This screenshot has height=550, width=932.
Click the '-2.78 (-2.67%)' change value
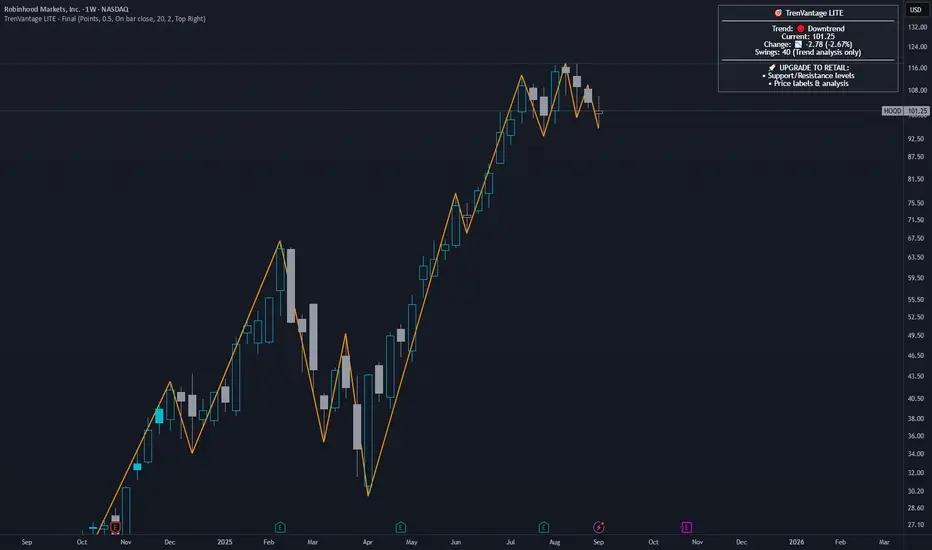(x=829, y=45)
